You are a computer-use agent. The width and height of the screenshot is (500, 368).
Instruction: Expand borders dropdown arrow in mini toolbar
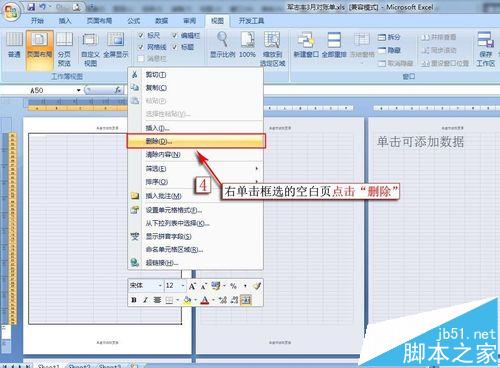177,300
